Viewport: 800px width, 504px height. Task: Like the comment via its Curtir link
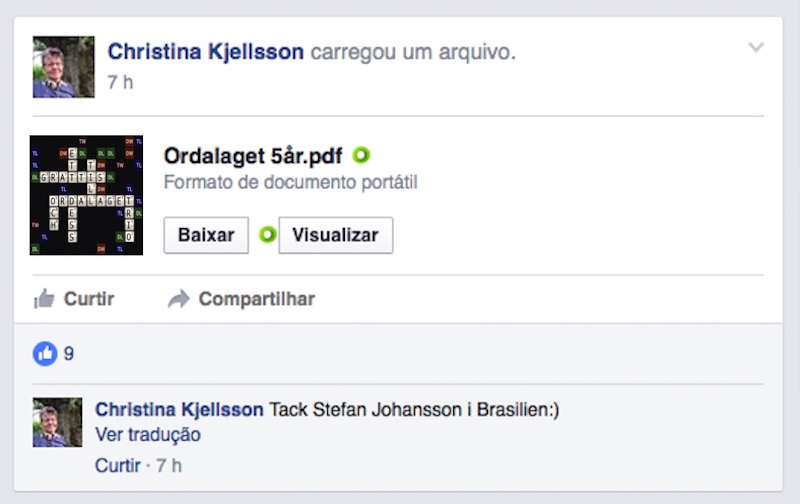(x=115, y=465)
